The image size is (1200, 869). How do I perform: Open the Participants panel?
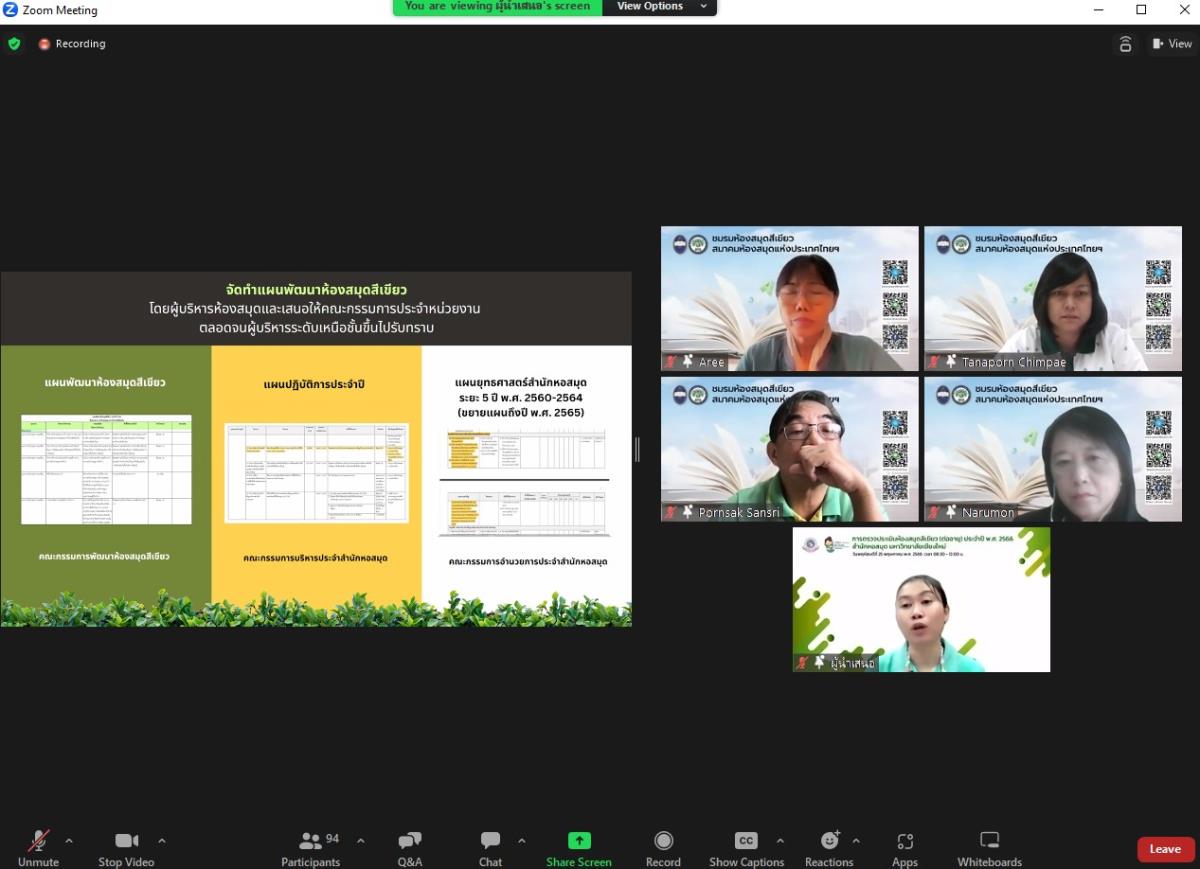(x=311, y=848)
